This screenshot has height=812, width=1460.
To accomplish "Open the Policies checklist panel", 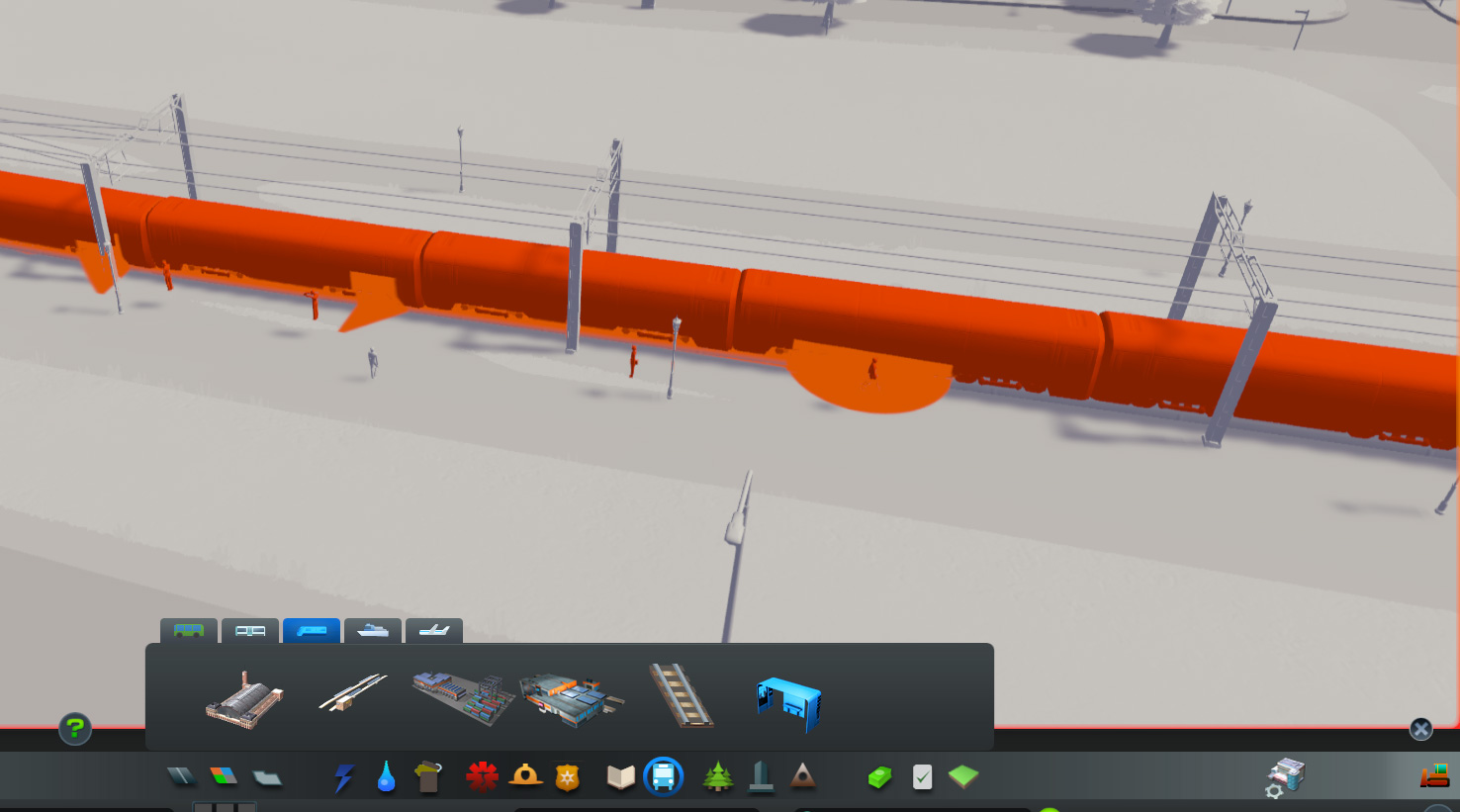I will pyautogui.click(x=922, y=777).
